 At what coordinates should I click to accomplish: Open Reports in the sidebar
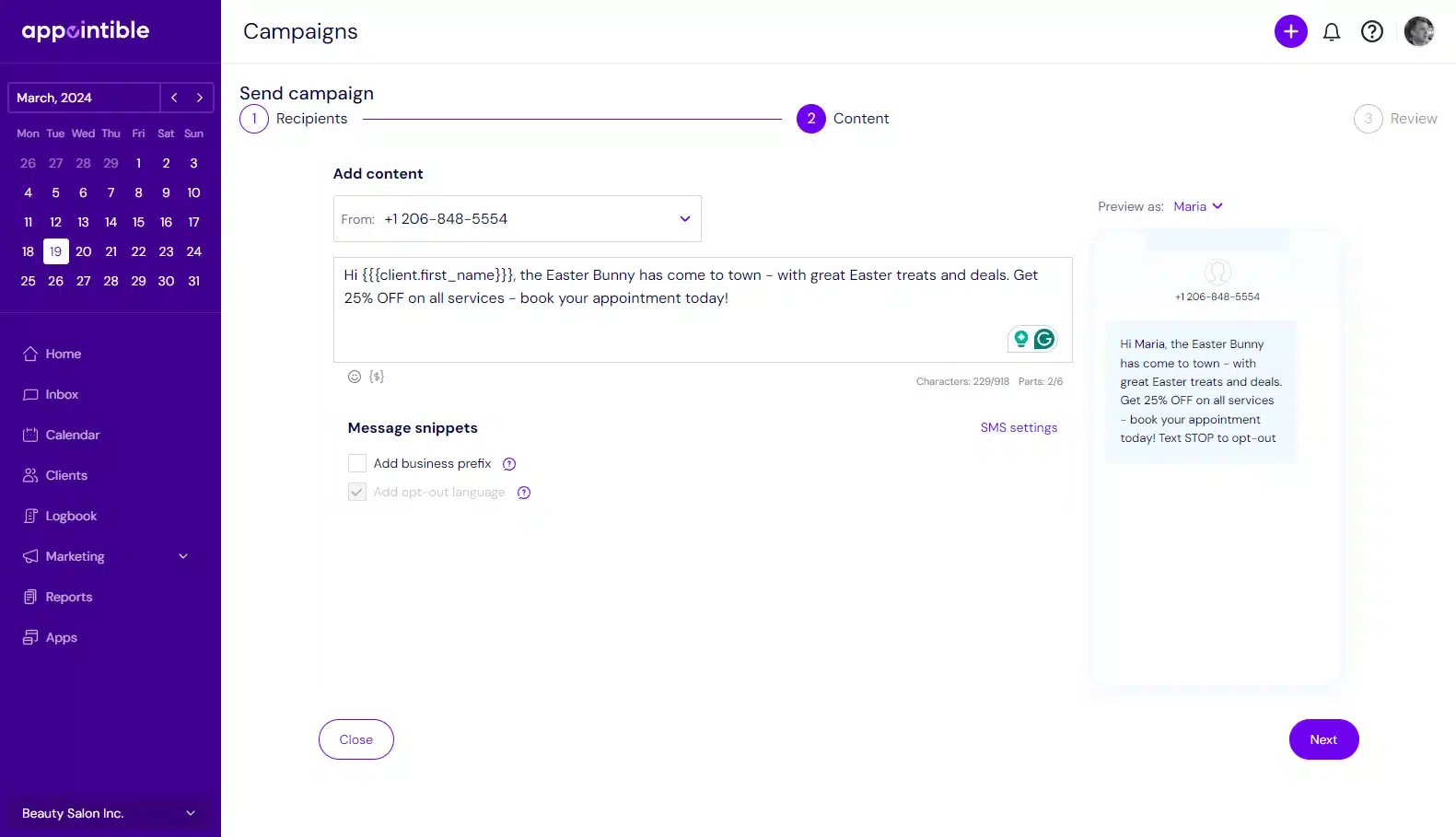click(x=69, y=597)
